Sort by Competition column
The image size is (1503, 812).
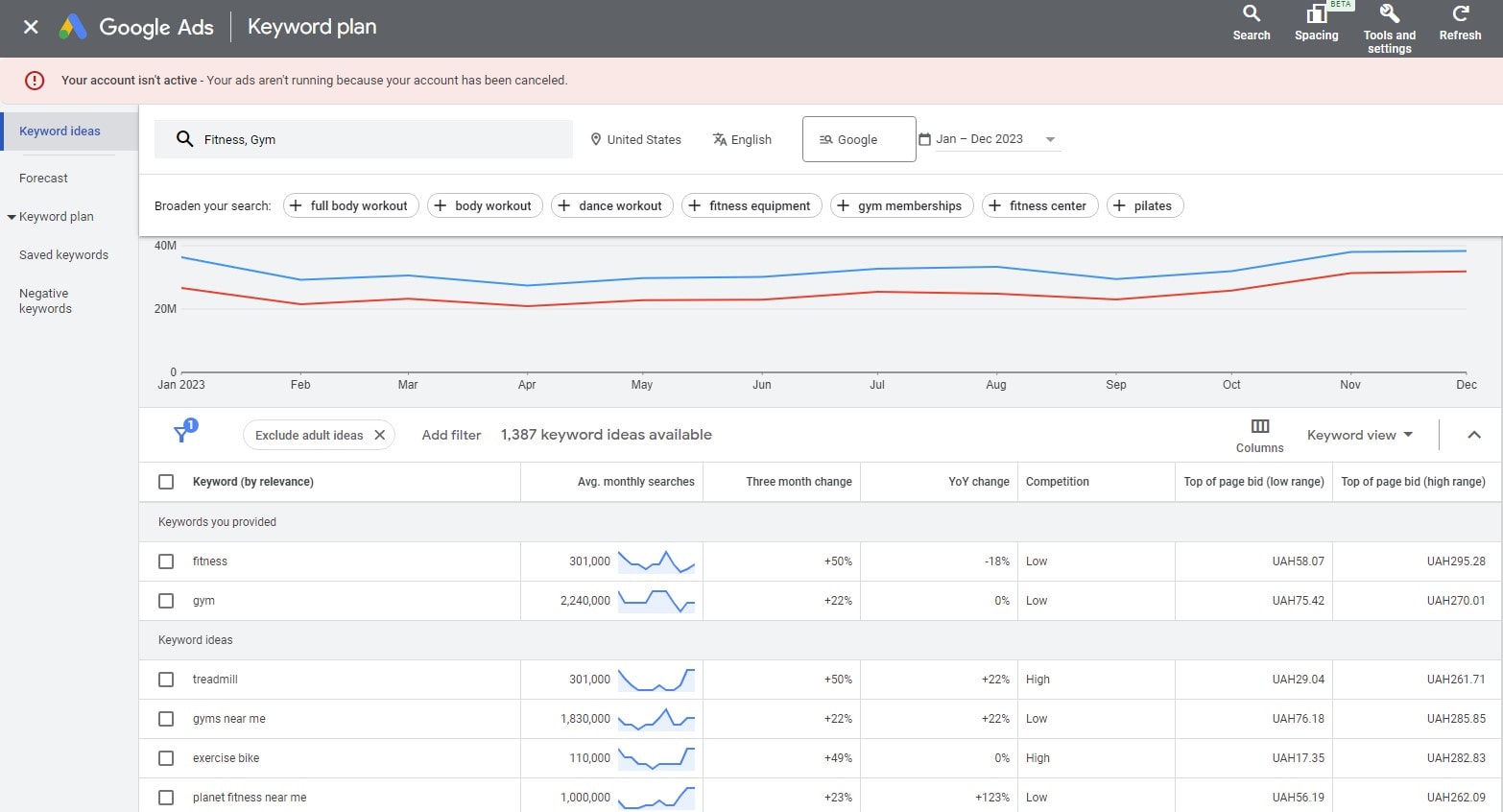click(1057, 482)
